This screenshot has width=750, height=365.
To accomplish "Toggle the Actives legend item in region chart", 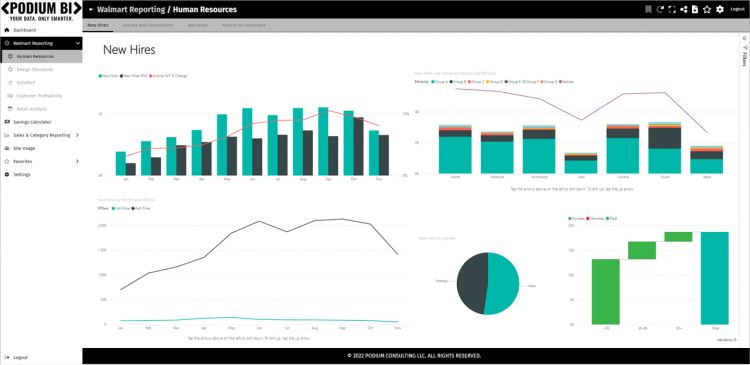I will (x=566, y=82).
